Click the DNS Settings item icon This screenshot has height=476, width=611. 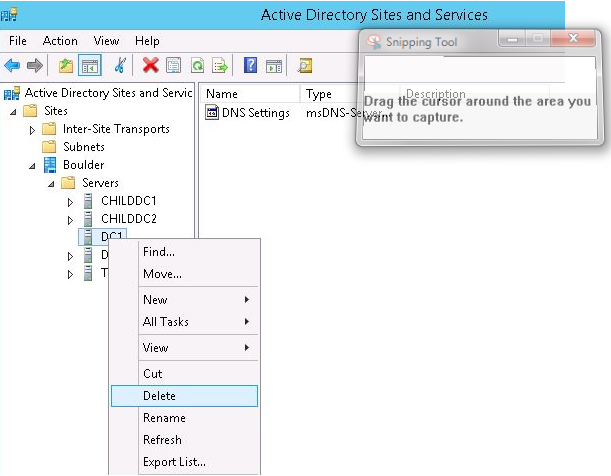point(212,113)
